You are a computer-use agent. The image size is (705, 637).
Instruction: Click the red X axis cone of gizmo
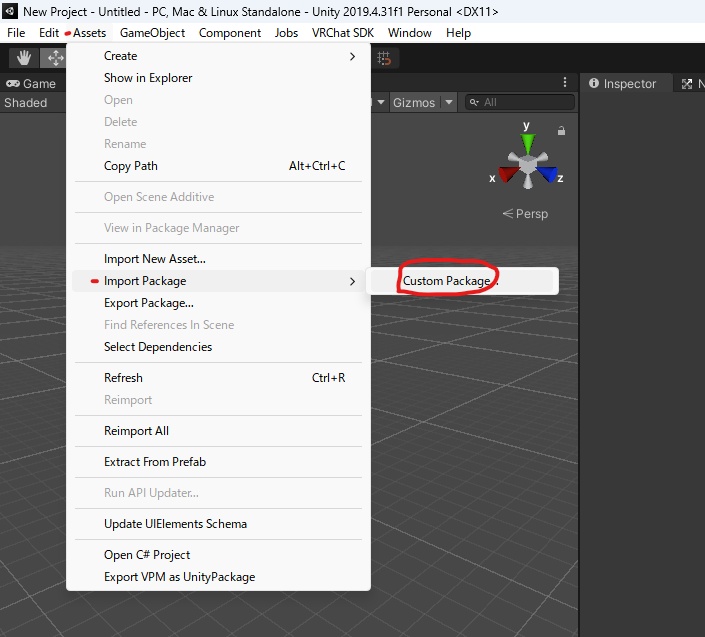(508, 174)
